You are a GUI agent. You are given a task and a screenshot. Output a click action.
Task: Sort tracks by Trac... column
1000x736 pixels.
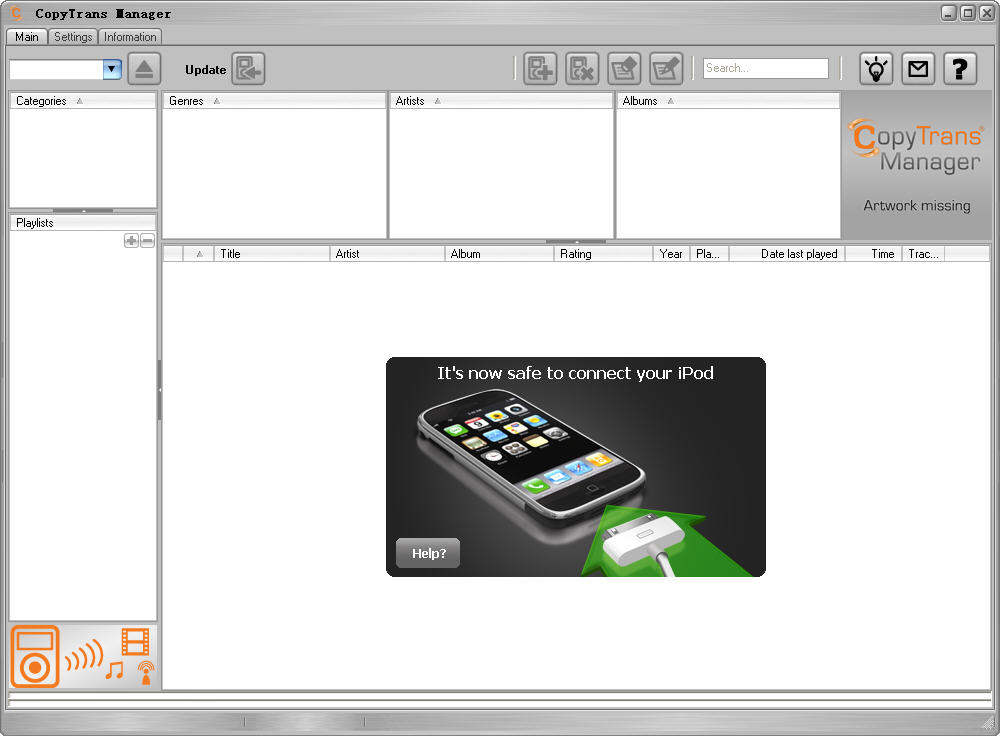tap(923, 254)
